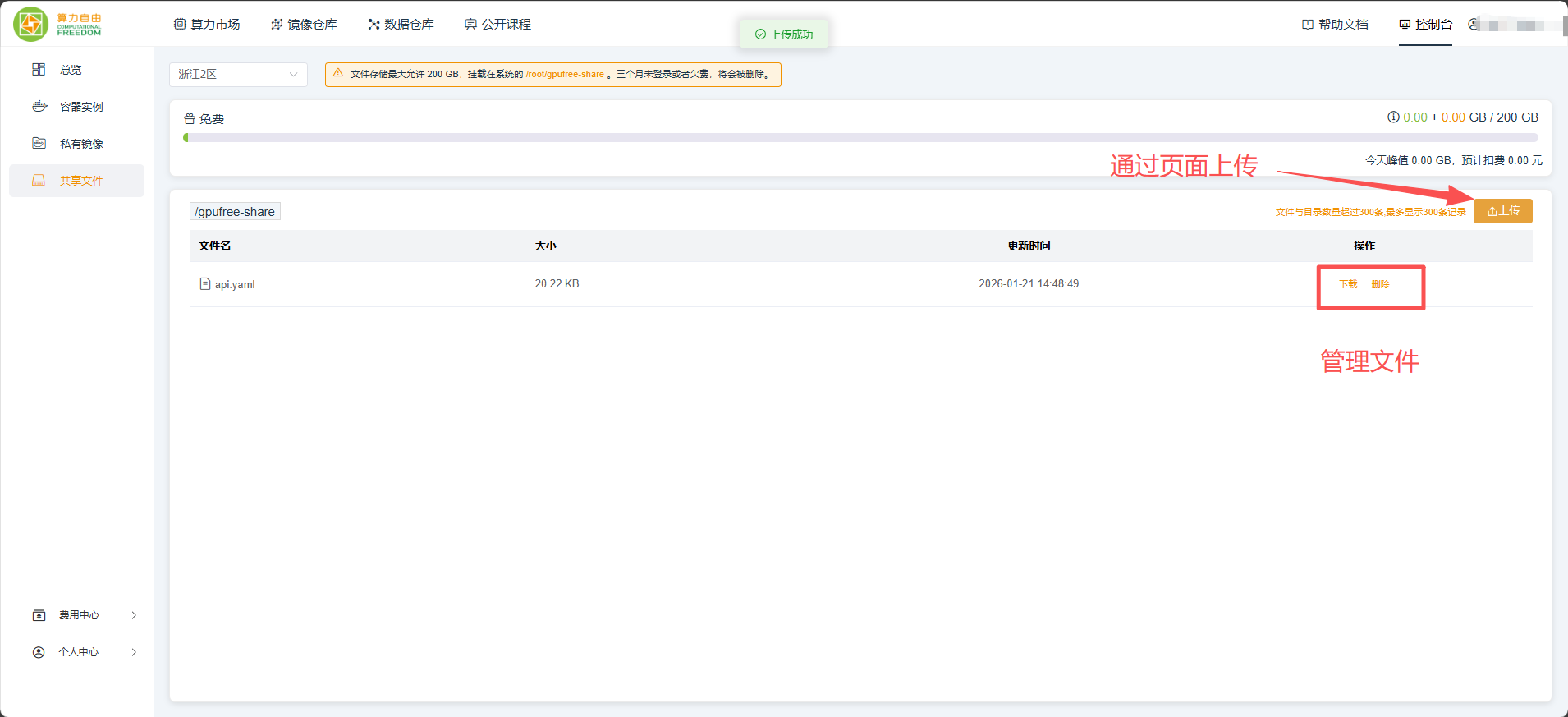Click the 共享文件 drive icon in sidebar
The image size is (1568, 717).
pos(39,181)
